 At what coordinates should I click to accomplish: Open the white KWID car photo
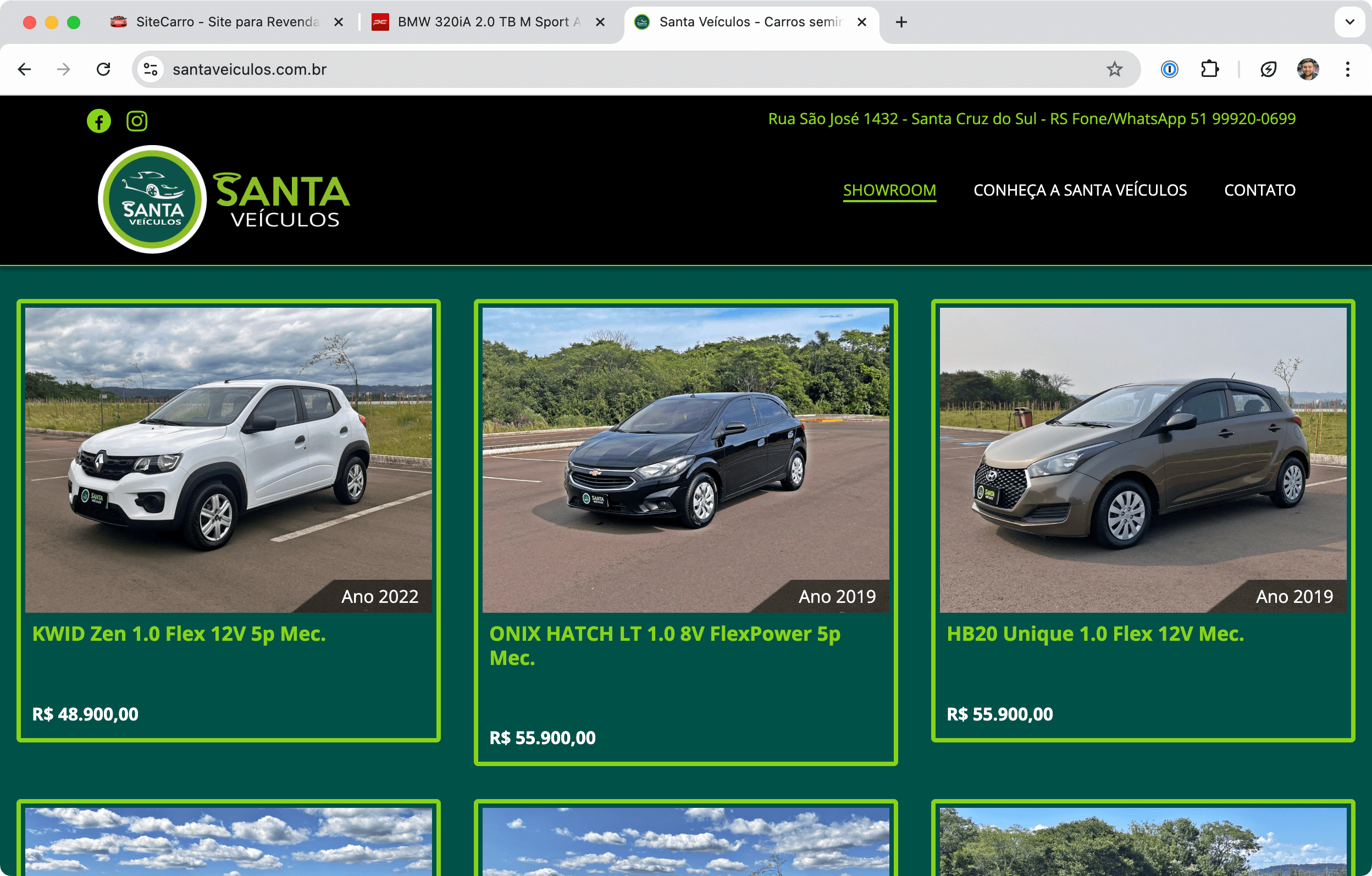(x=229, y=460)
